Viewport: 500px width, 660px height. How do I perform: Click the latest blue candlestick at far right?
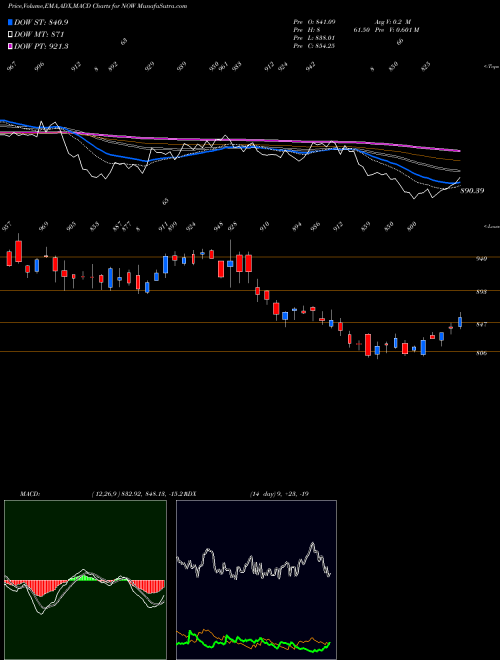pos(460,322)
